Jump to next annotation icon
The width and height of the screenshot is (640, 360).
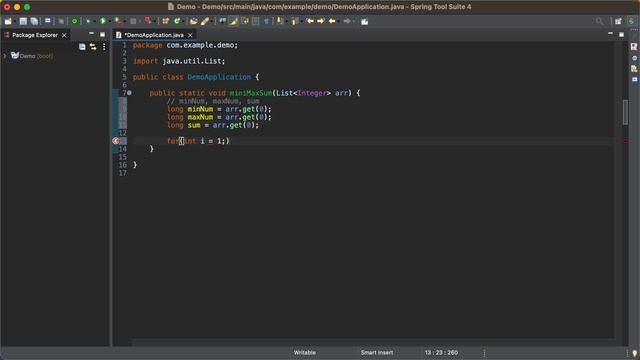coord(280,21)
